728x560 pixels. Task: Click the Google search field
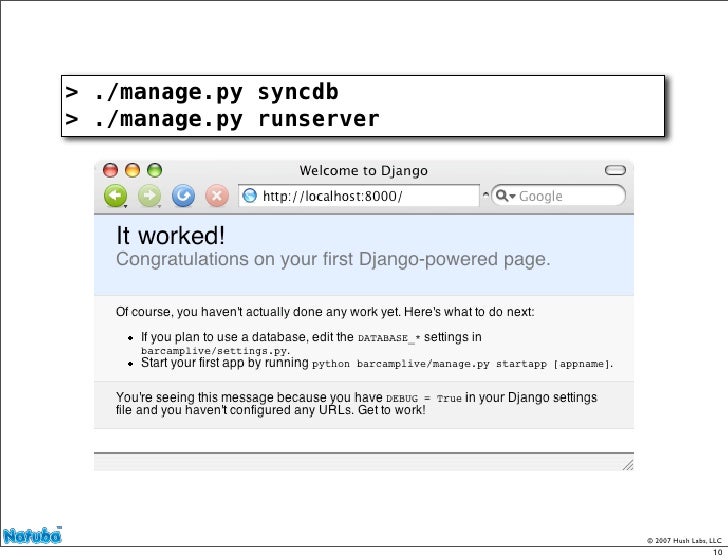click(x=558, y=195)
